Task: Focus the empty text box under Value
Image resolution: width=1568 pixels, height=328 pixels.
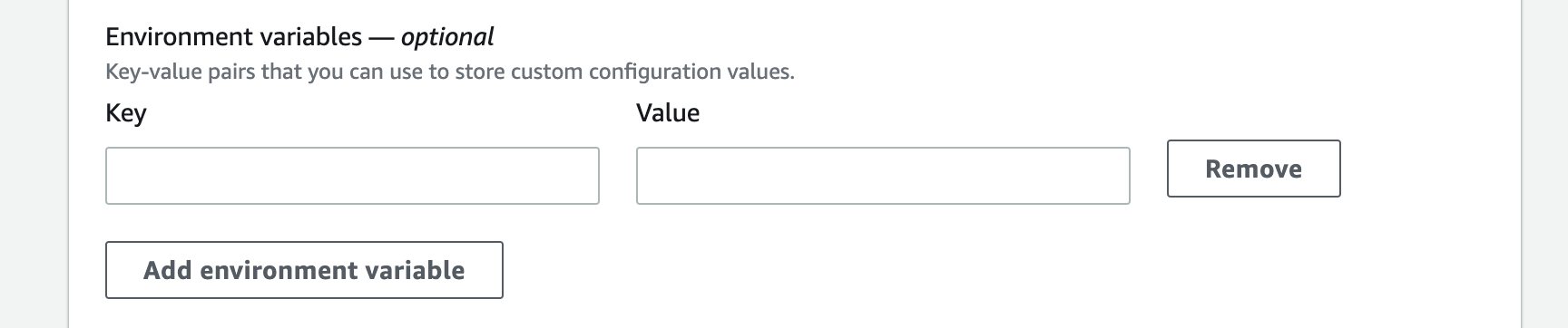Action: [x=883, y=176]
